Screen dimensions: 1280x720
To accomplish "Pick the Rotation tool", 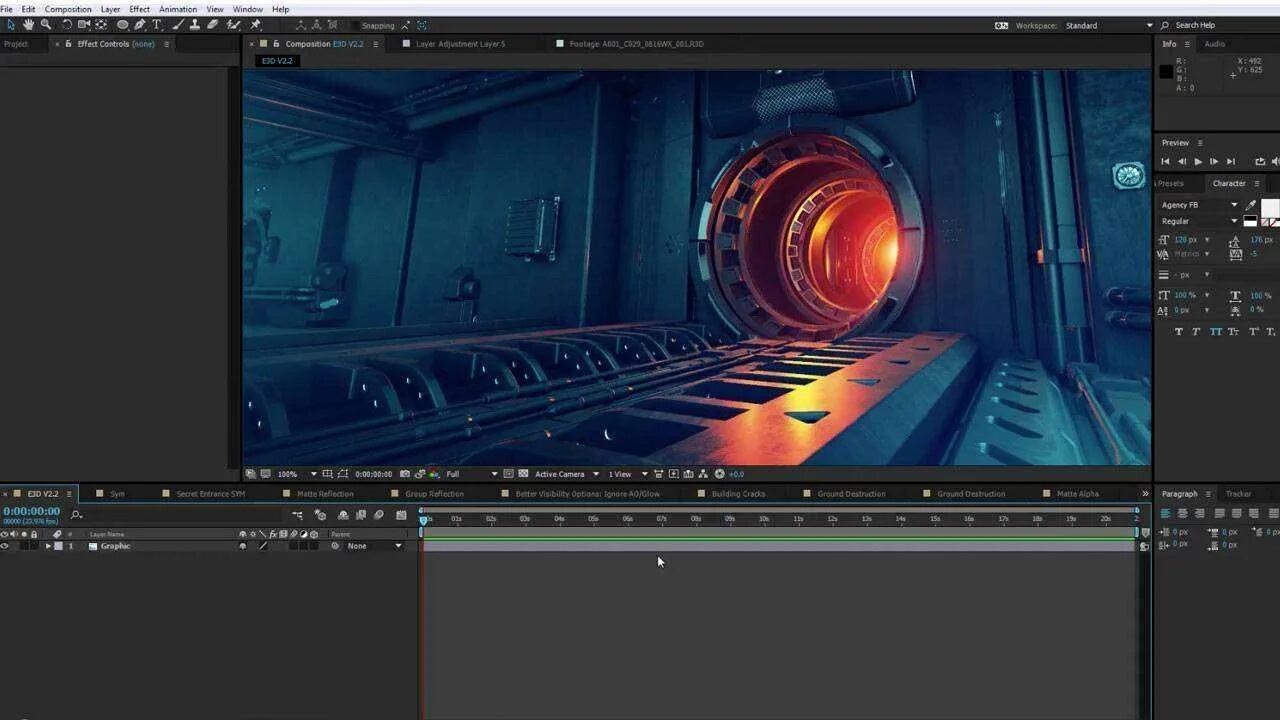I will (x=67, y=25).
